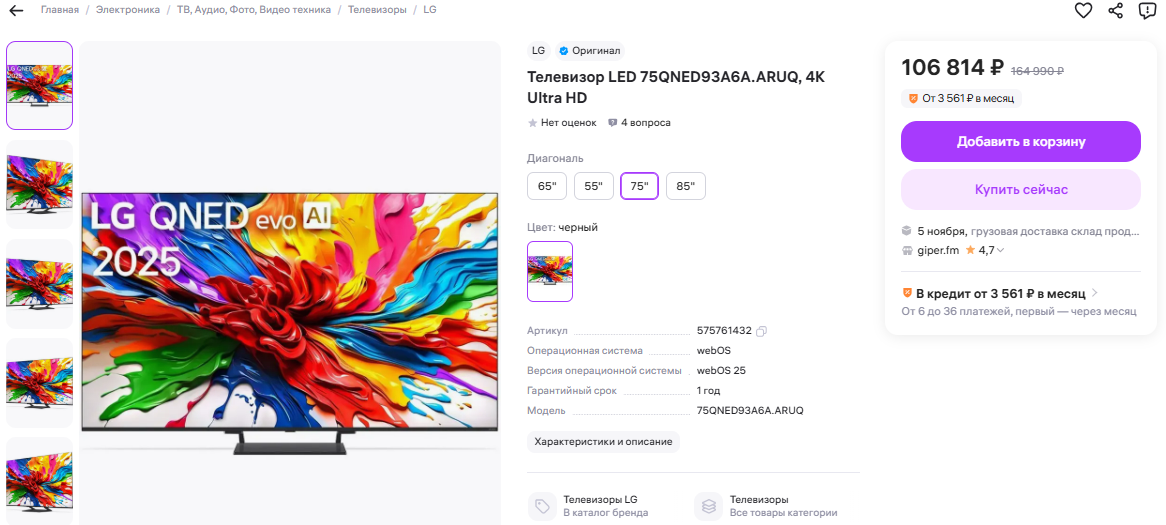Click orange shield icon in monthly payment badge

[913, 98]
